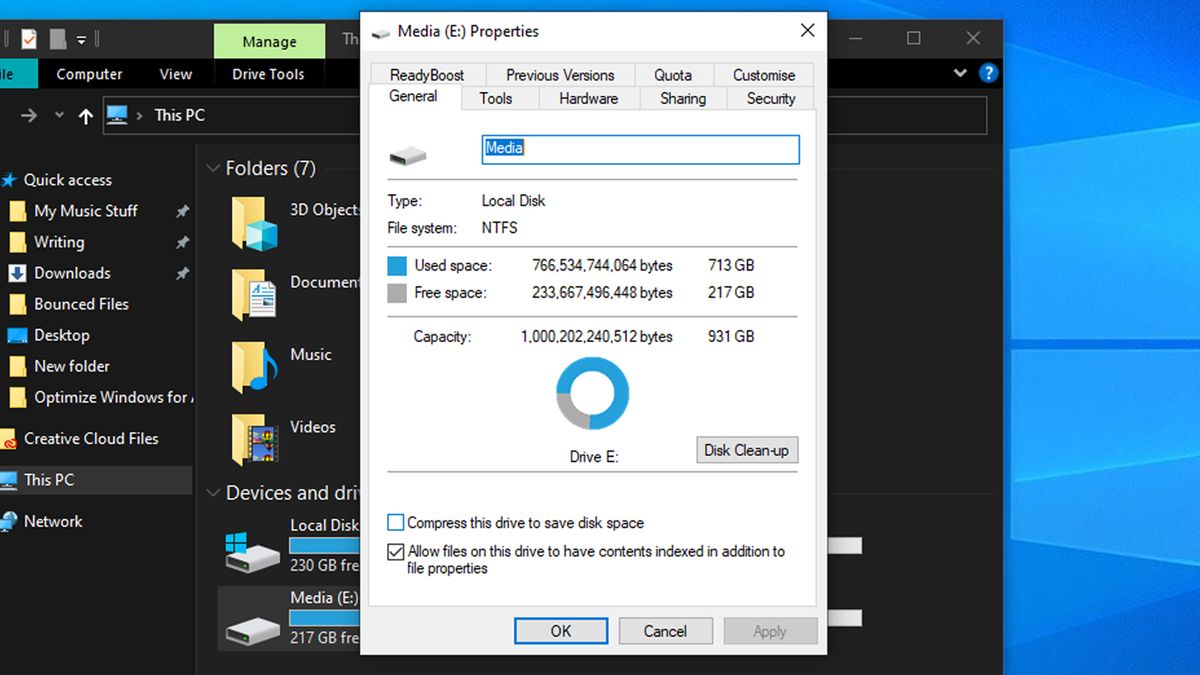Screen dimensions: 1200x675
Task: Click the Local Disk capacity bar
Action: tap(325, 544)
